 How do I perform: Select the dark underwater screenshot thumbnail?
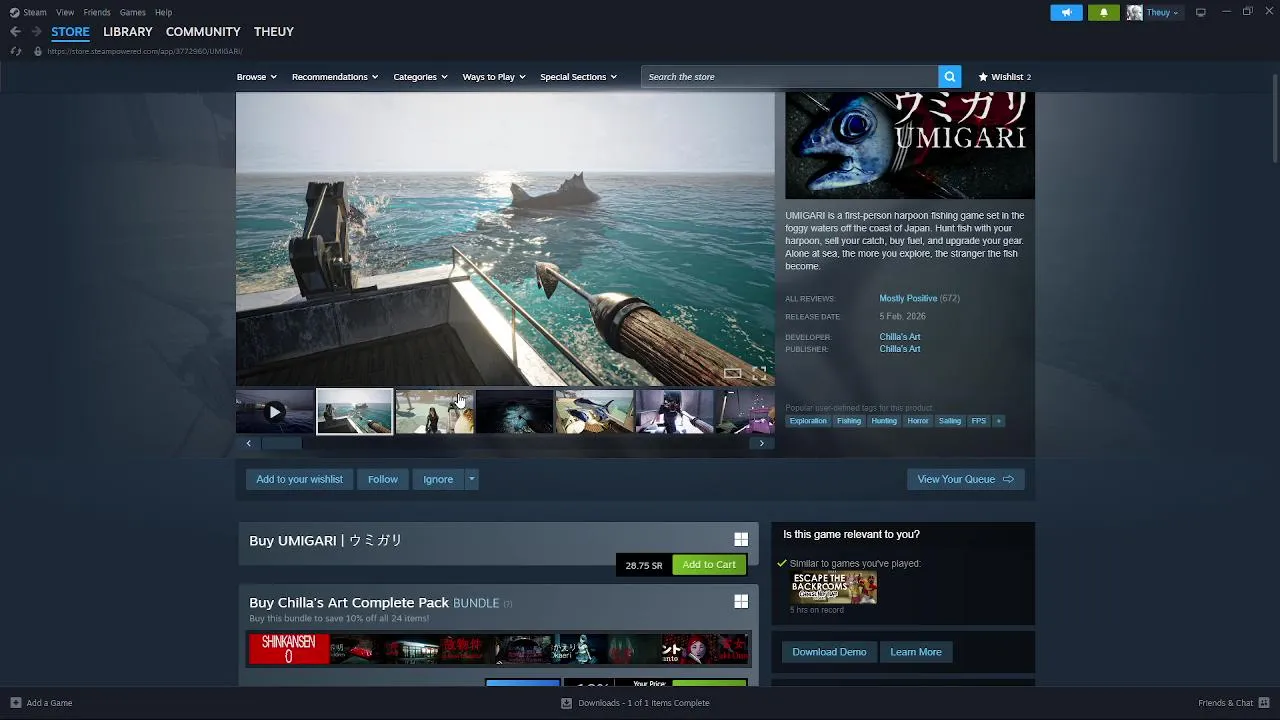pyautogui.click(x=515, y=412)
